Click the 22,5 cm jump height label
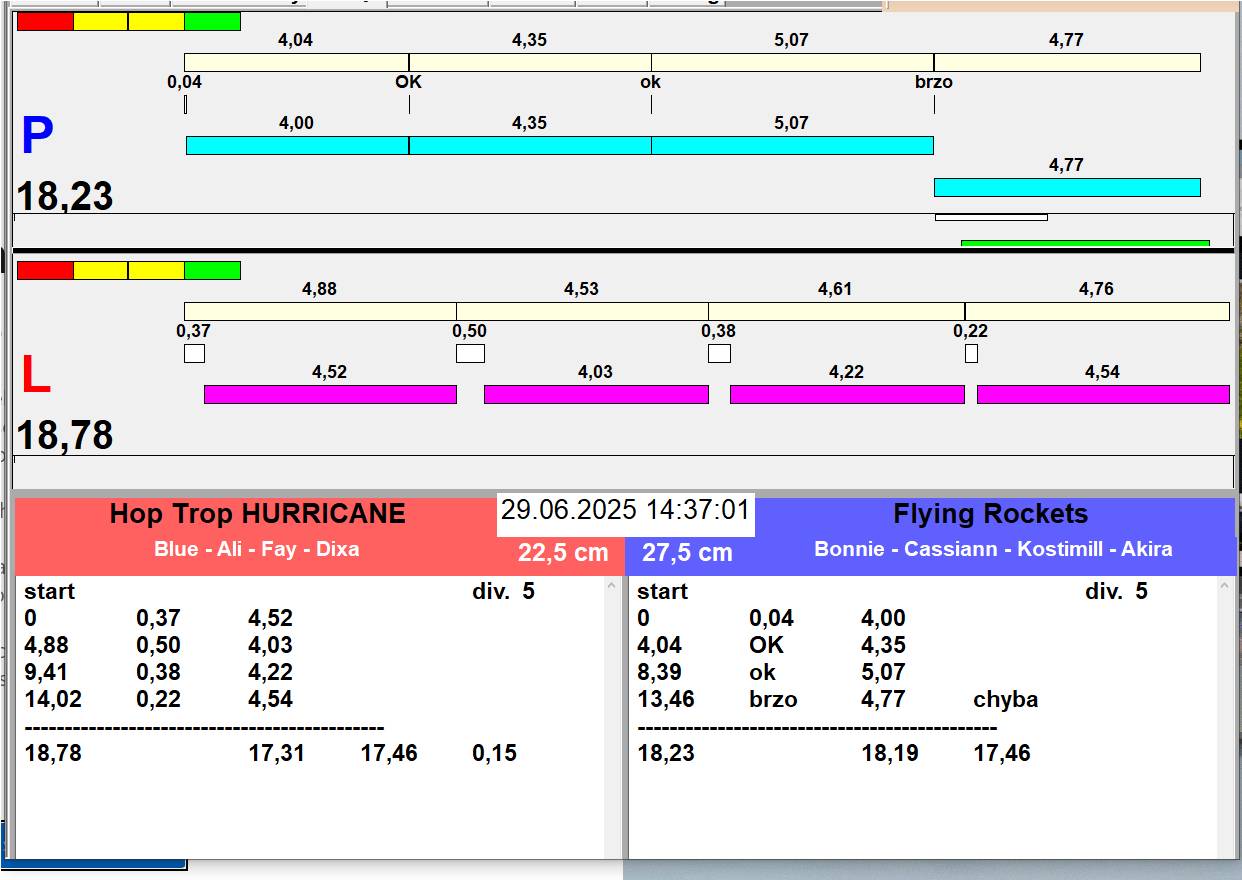The width and height of the screenshot is (1242, 880). [563, 553]
